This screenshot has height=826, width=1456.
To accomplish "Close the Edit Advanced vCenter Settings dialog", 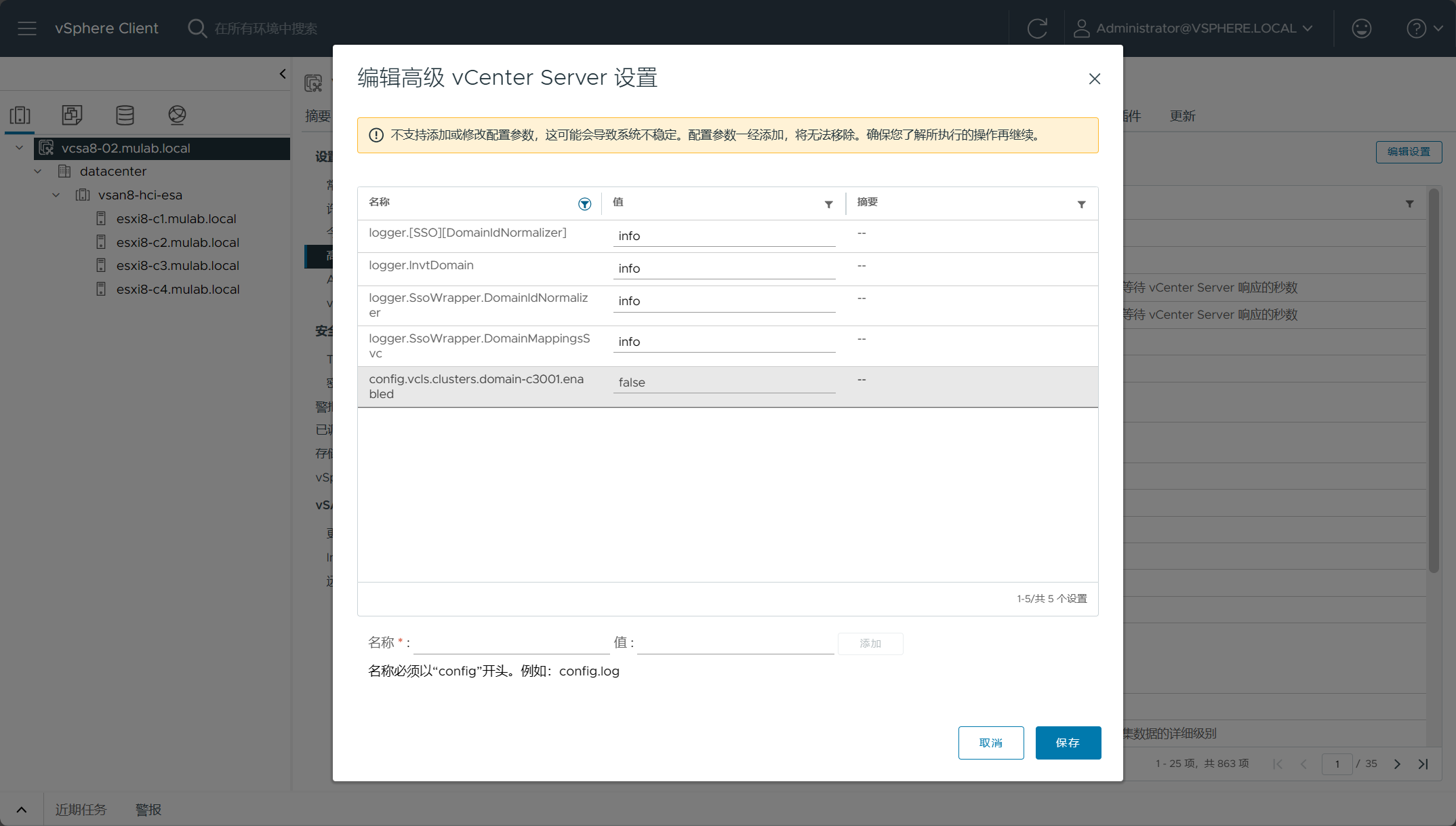I will pos(1094,79).
